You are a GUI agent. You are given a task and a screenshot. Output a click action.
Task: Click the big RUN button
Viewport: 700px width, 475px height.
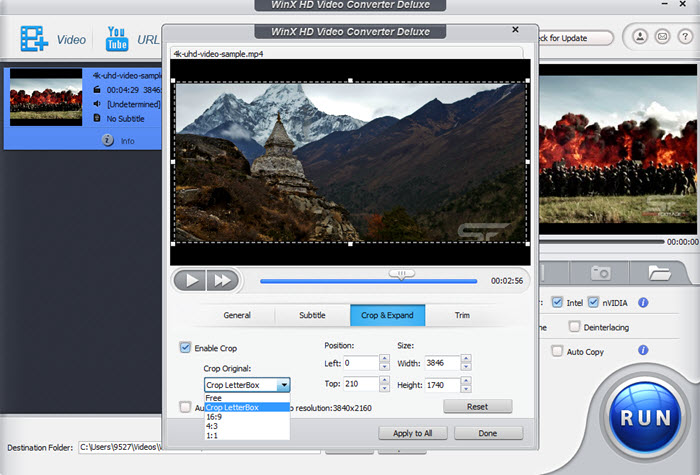coord(645,418)
